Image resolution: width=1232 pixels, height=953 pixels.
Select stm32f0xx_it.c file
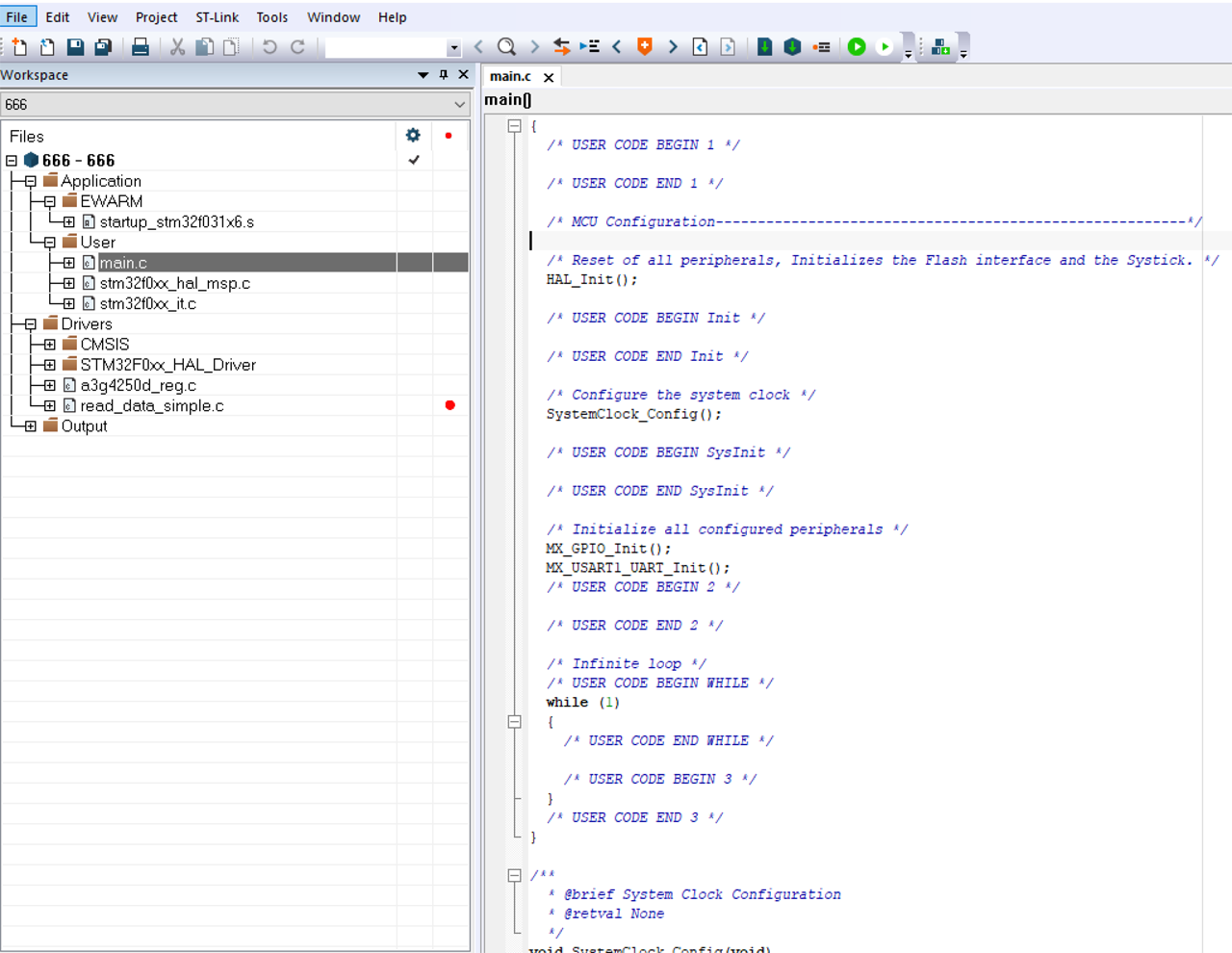coord(148,304)
